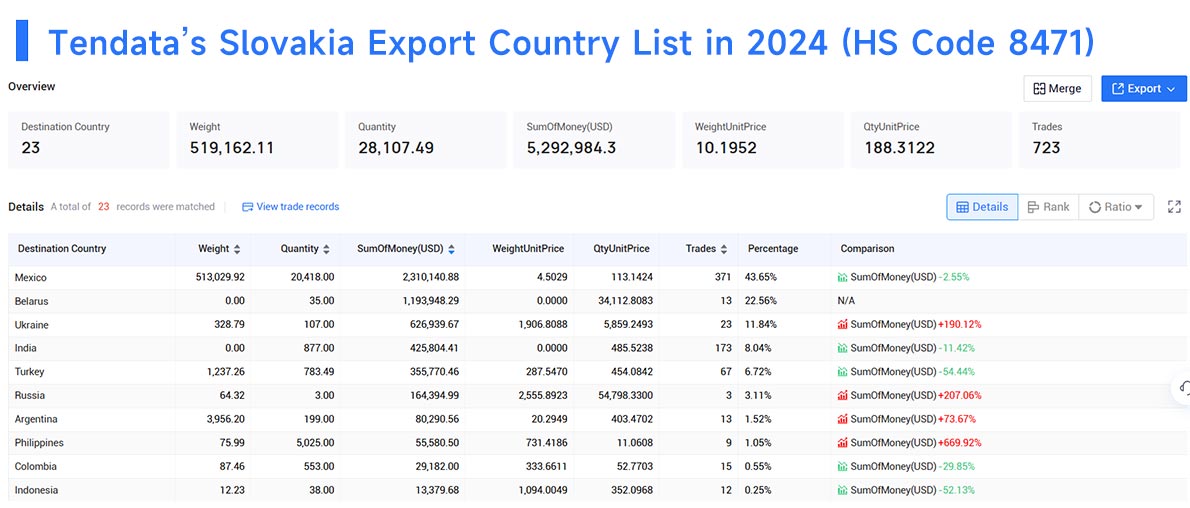Click the WeightUnitPrice column header
The image size is (1190, 508).
pyautogui.click(x=528, y=249)
